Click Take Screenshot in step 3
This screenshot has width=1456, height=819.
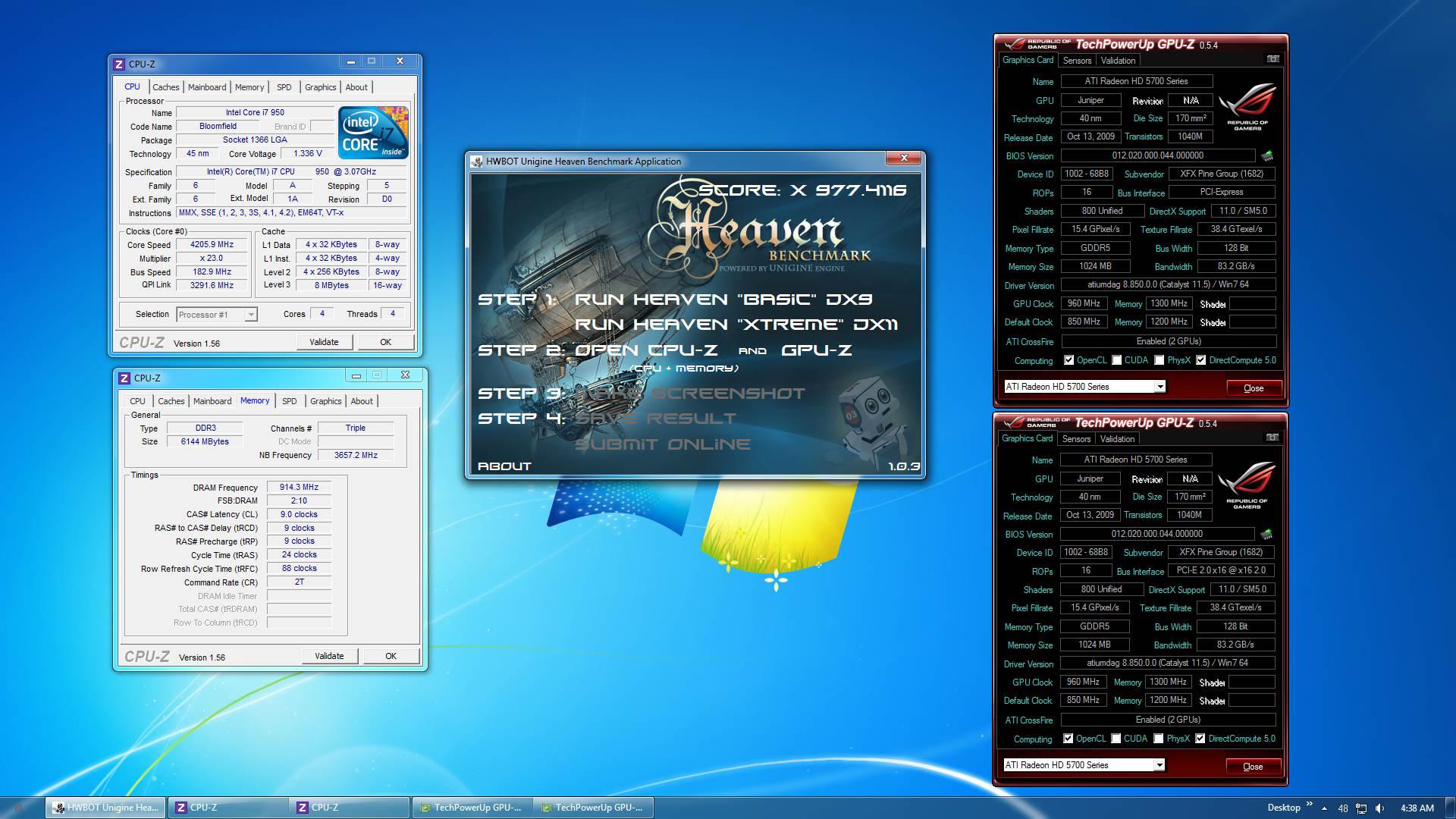coord(690,394)
